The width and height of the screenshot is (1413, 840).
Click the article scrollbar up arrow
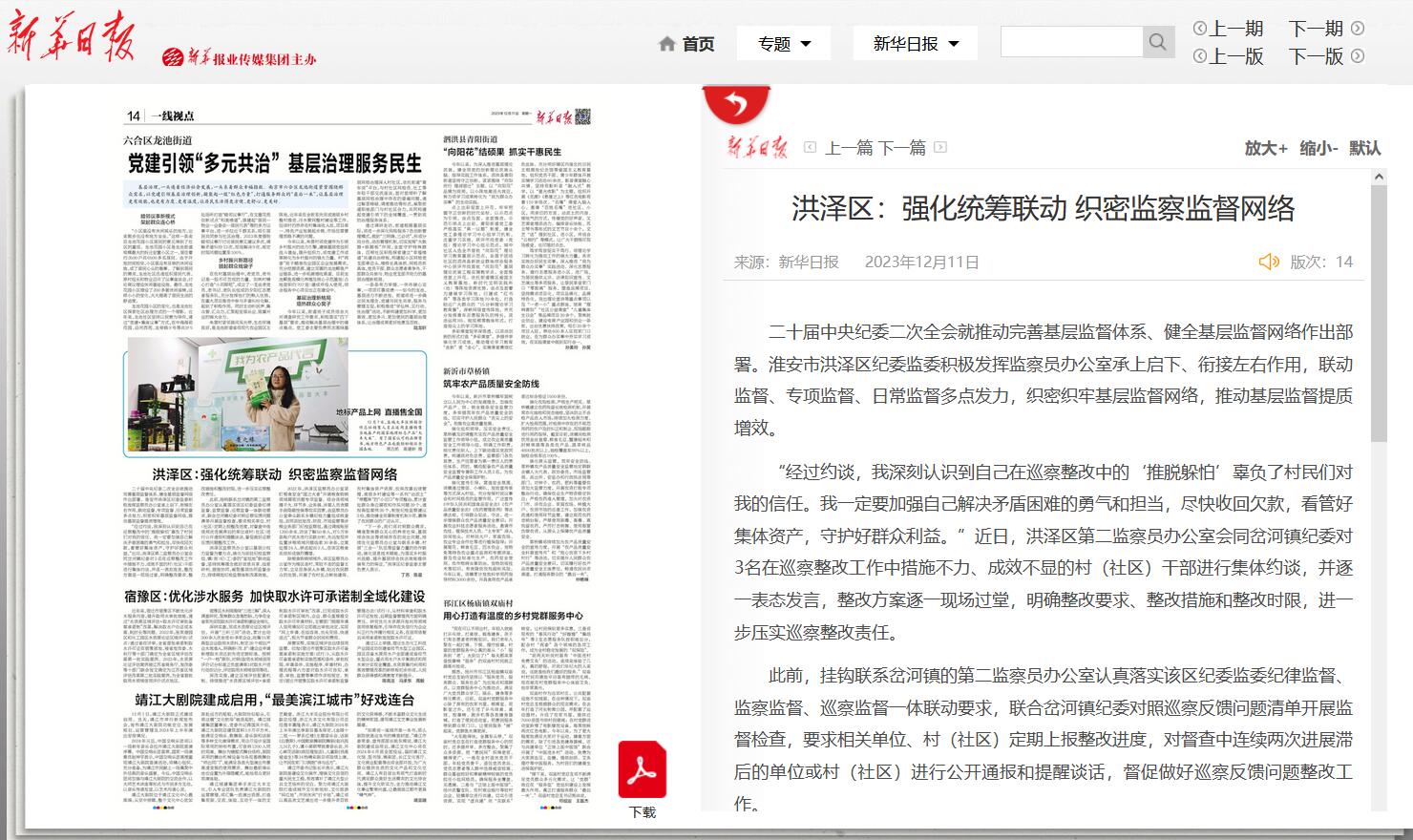click(x=1378, y=177)
